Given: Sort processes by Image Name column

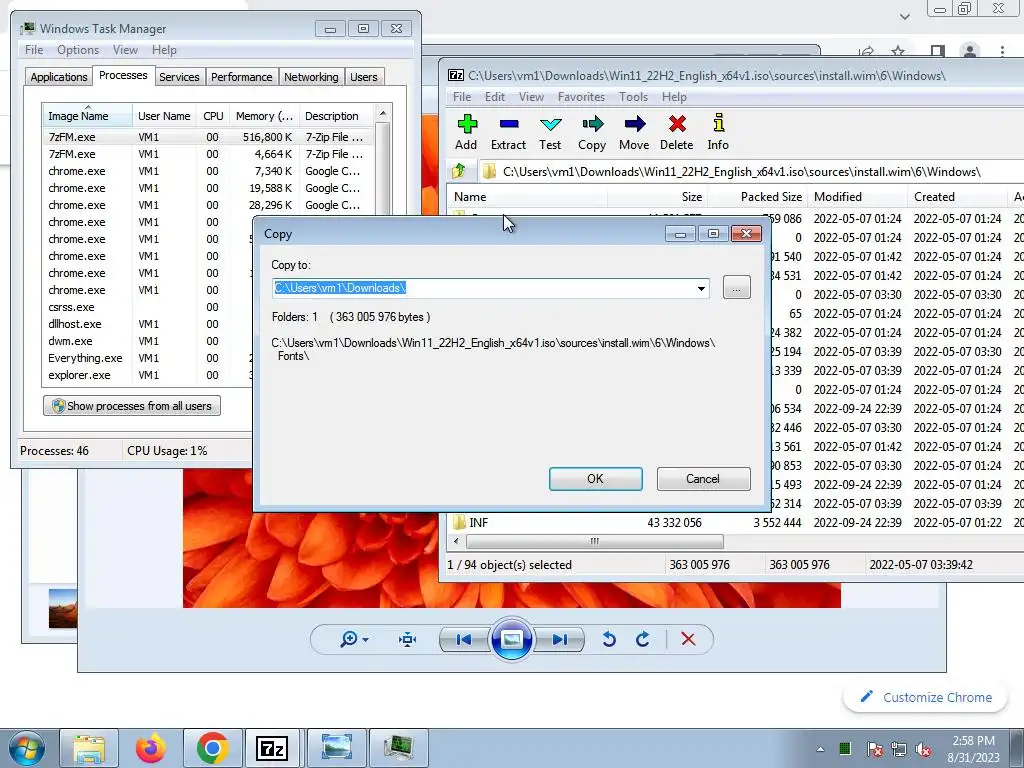Looking at the screenshot, I should (88, 116).
